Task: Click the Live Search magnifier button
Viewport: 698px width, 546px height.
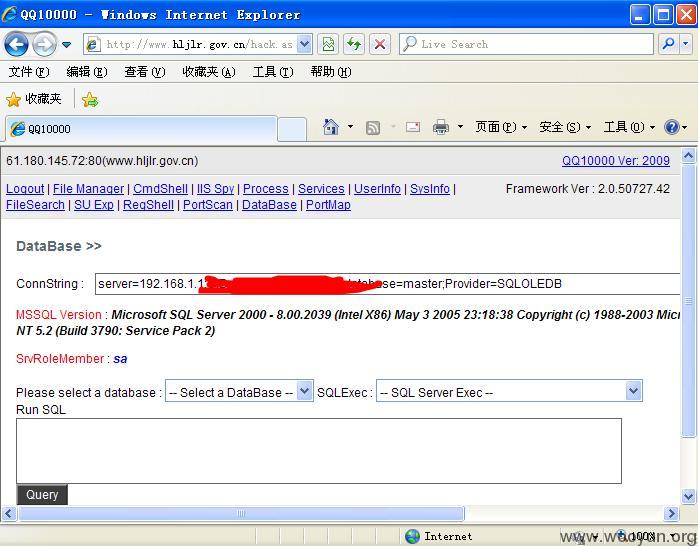Action: [669, 44]
